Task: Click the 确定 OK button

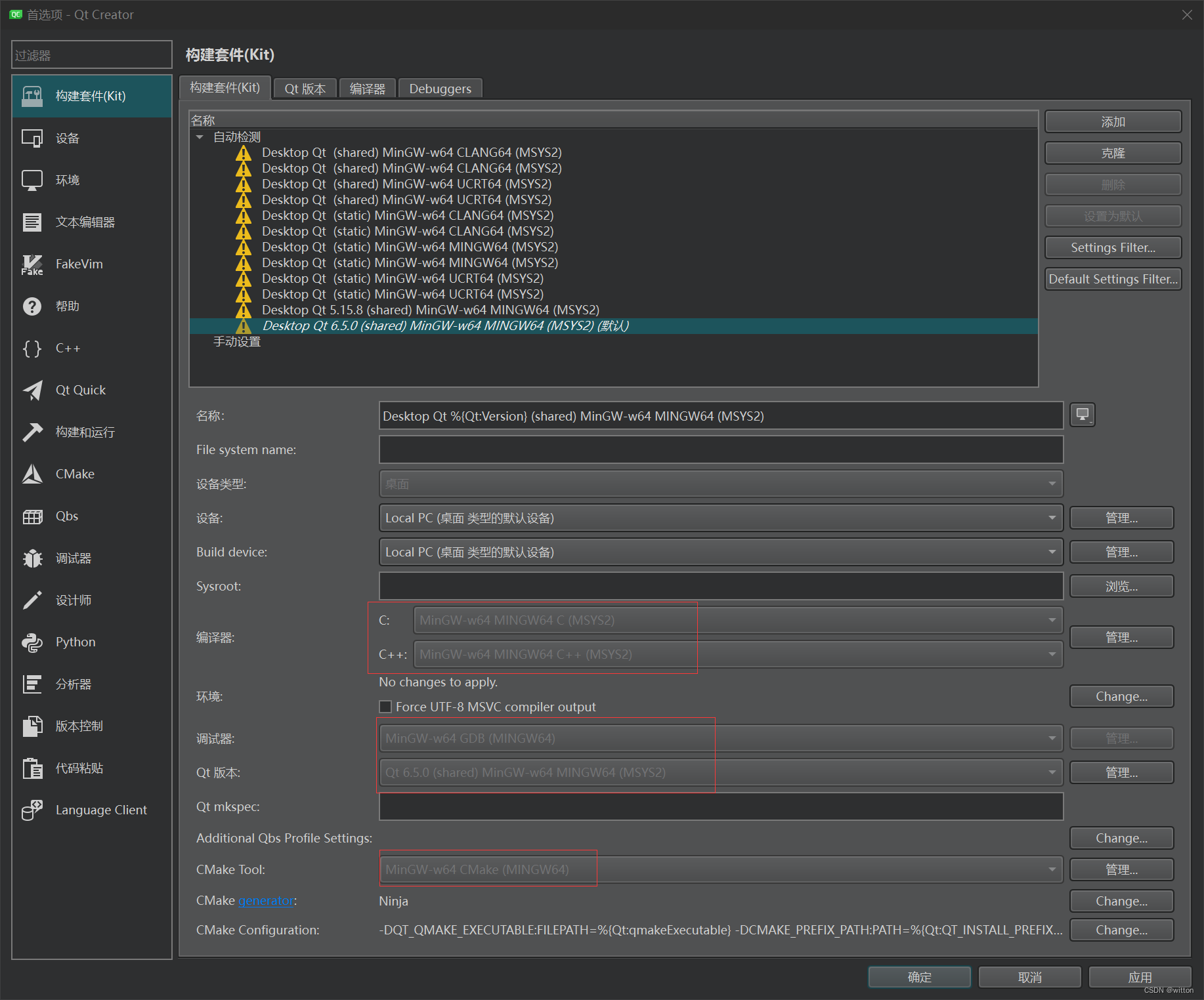Action: [920, 977]
